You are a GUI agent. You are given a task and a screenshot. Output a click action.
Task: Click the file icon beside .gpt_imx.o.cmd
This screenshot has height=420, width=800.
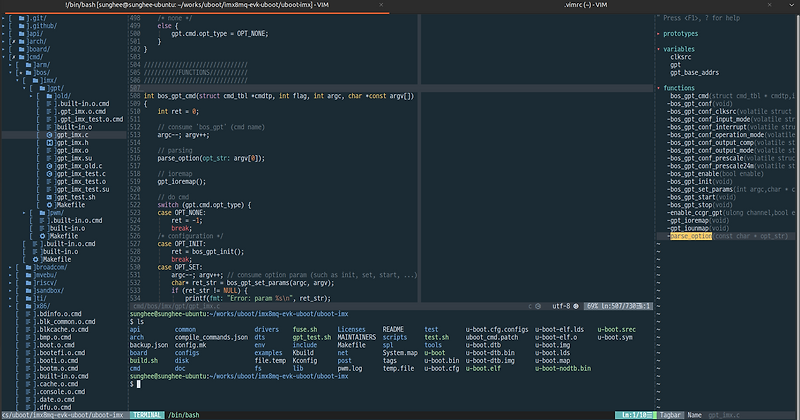pos(49,112)
